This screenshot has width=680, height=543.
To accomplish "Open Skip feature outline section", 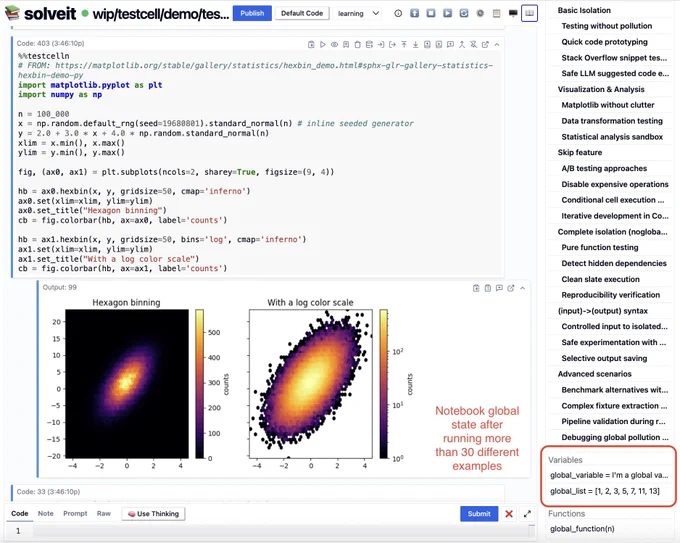I will (x=580, y=153).
